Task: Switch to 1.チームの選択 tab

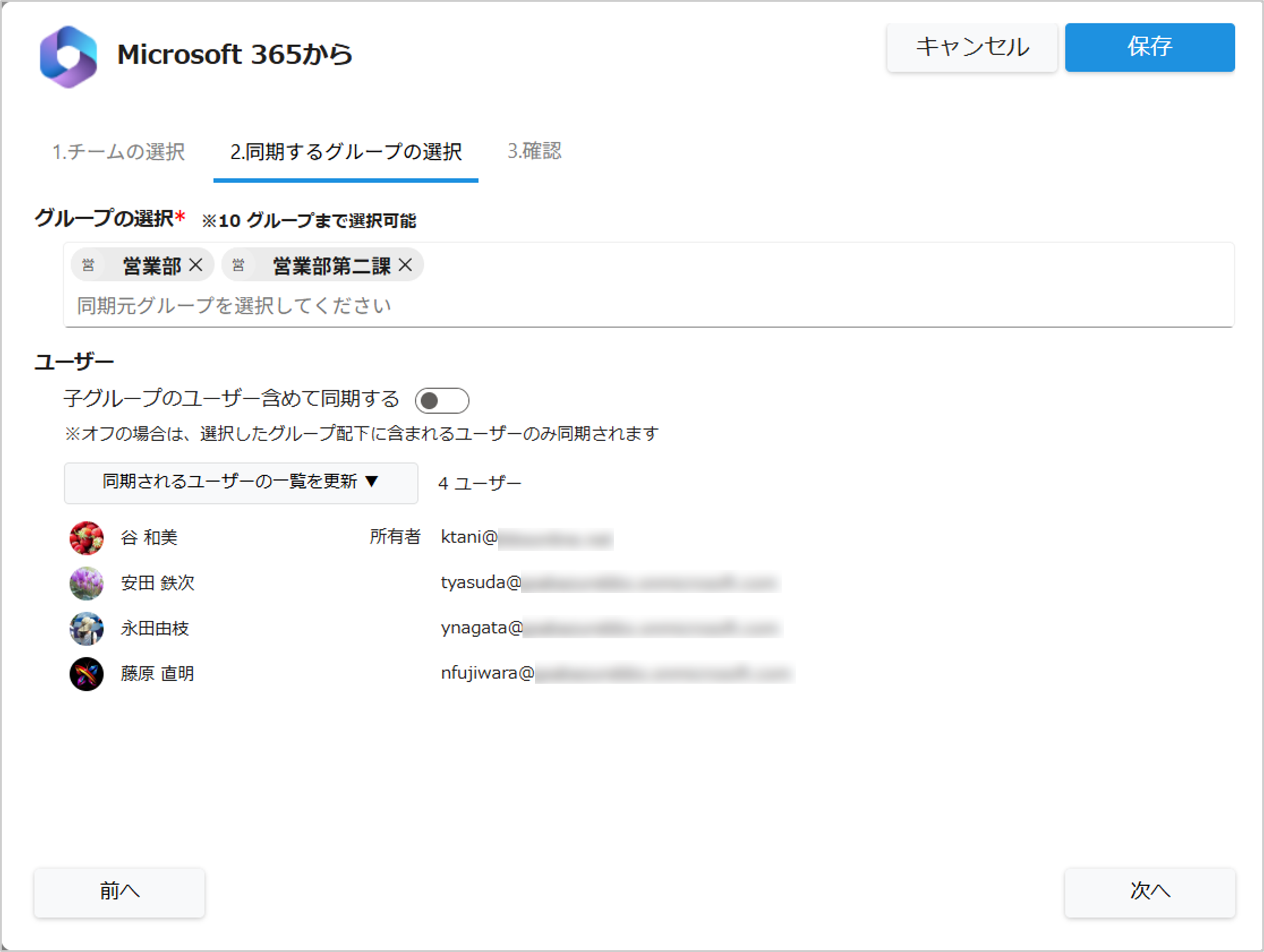Action: click(x=118, y=152)
